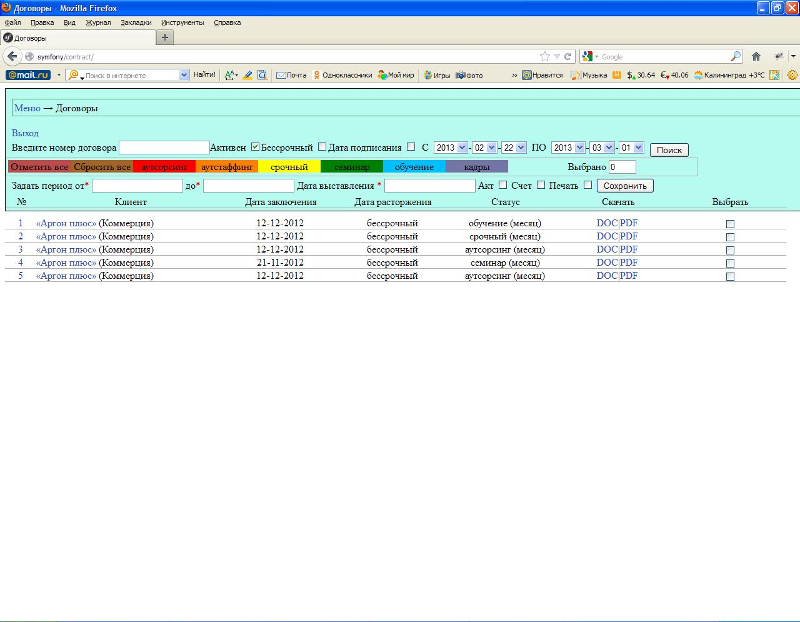The height and width of the screenshot is (622, 800).
Task: Open Одноклассники from the toolbar
Action: pyautogui.click(x=343, y=75)
